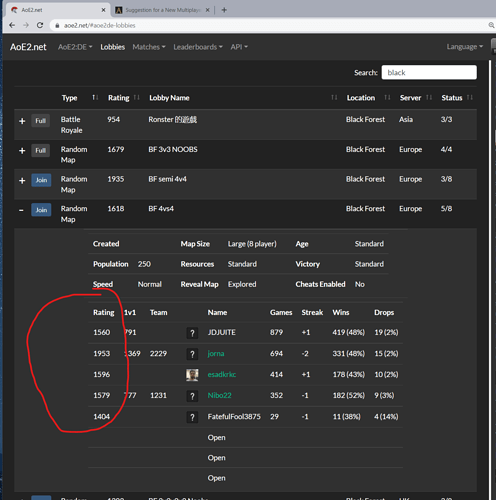Open a new browser tab with plus

[224, 10]
